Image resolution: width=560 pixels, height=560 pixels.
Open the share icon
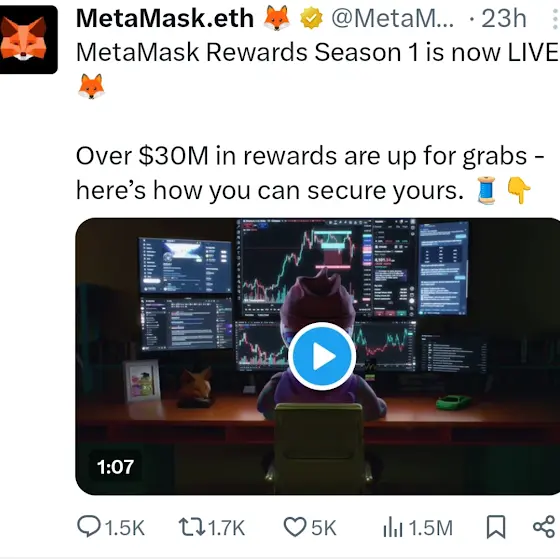tap(544, 527)
